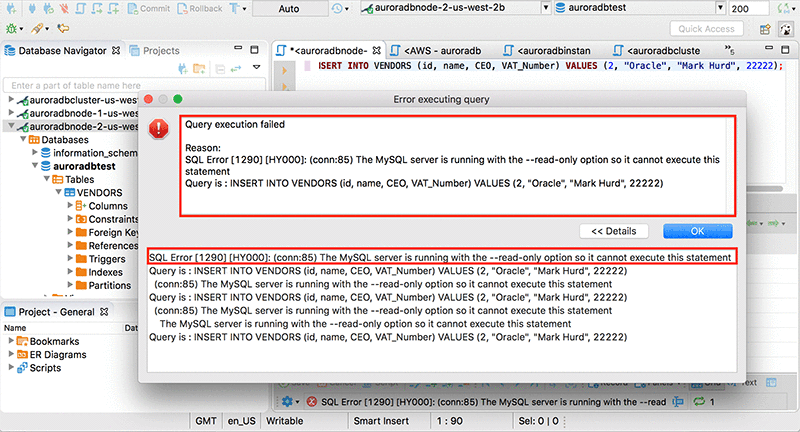Click the Rollback button
800x432 pixels.
pyautogui.click(x=199, y=8)
